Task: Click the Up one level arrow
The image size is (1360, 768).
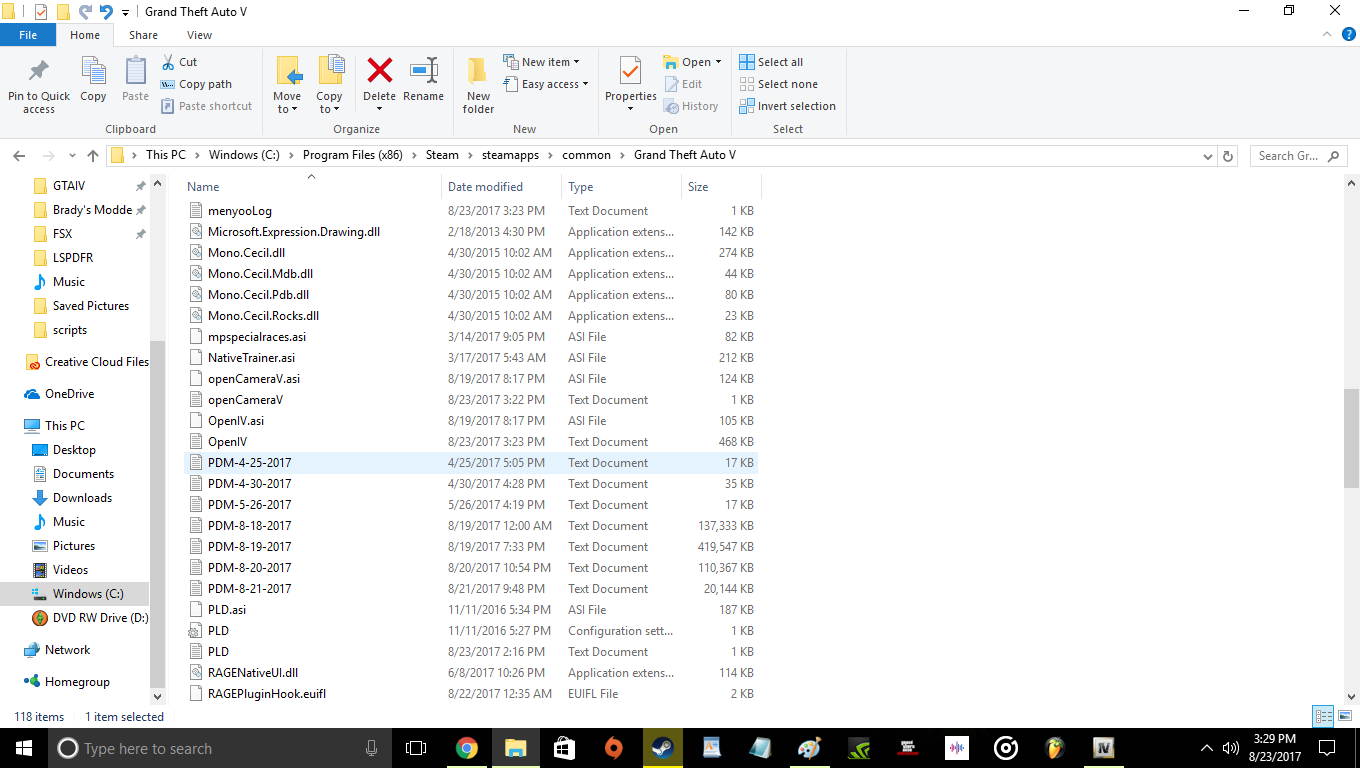Action: (93, 156)
